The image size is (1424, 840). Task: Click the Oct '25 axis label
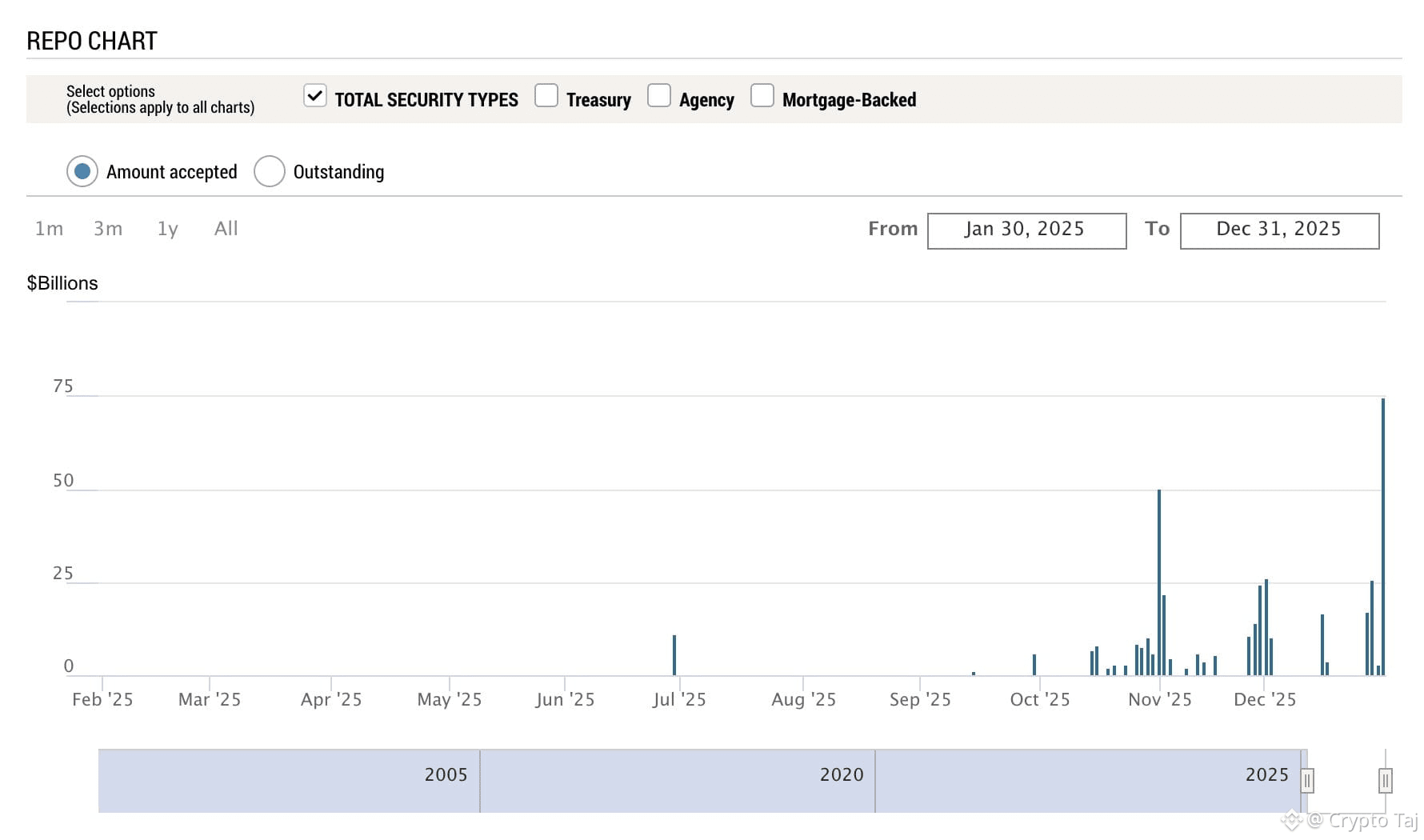click(1040, 700)
